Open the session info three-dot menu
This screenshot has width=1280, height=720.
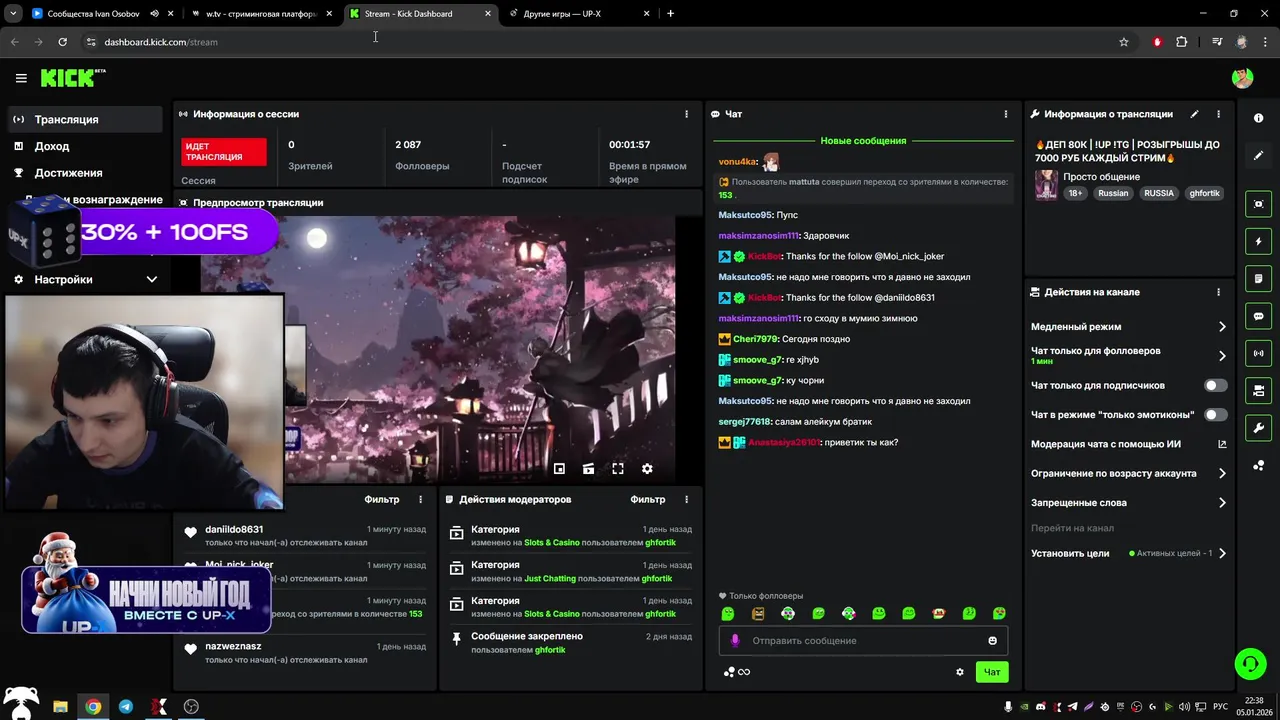[x=686, y=114]
